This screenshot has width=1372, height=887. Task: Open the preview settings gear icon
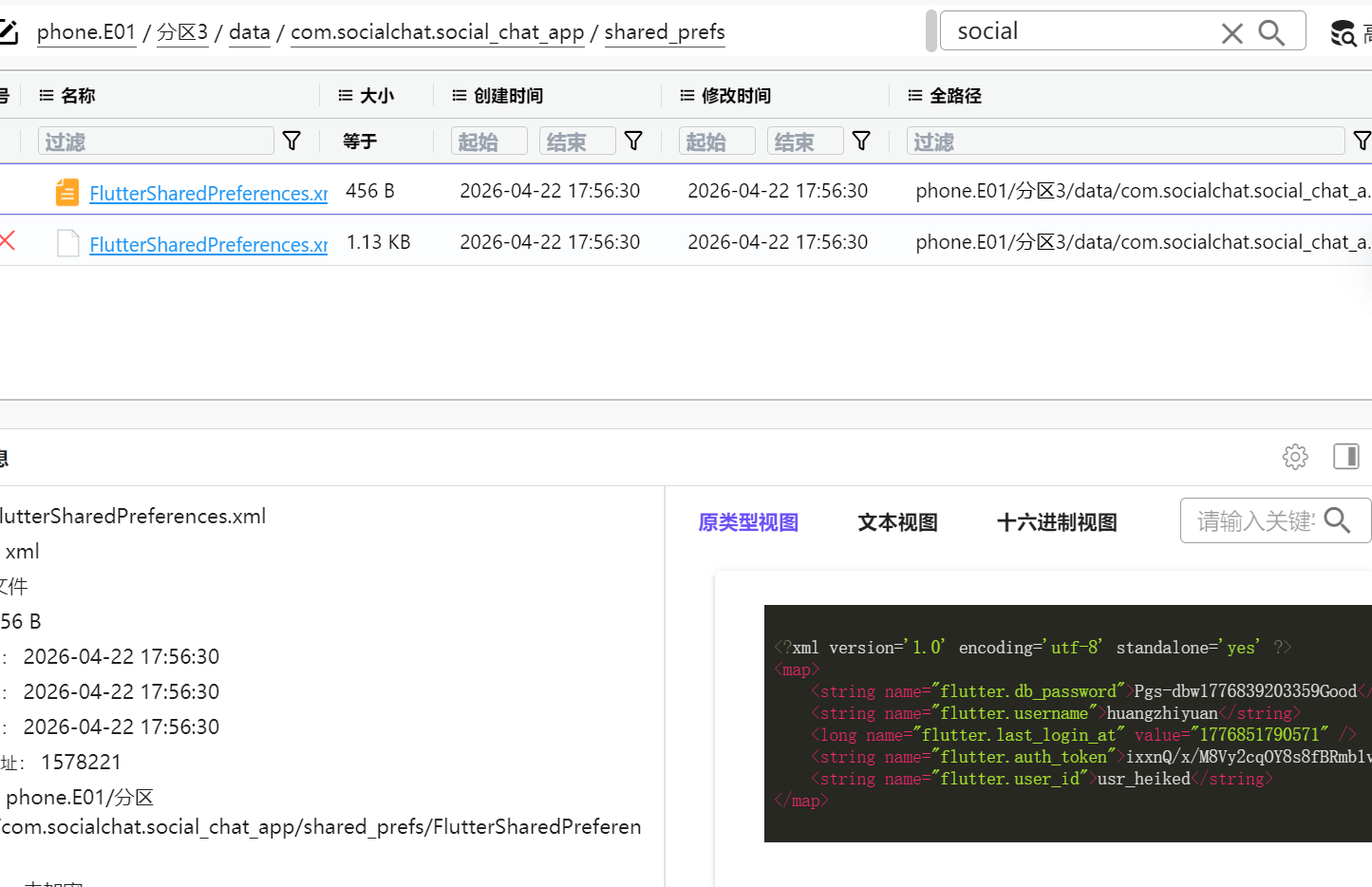[x=1295, y=457]
